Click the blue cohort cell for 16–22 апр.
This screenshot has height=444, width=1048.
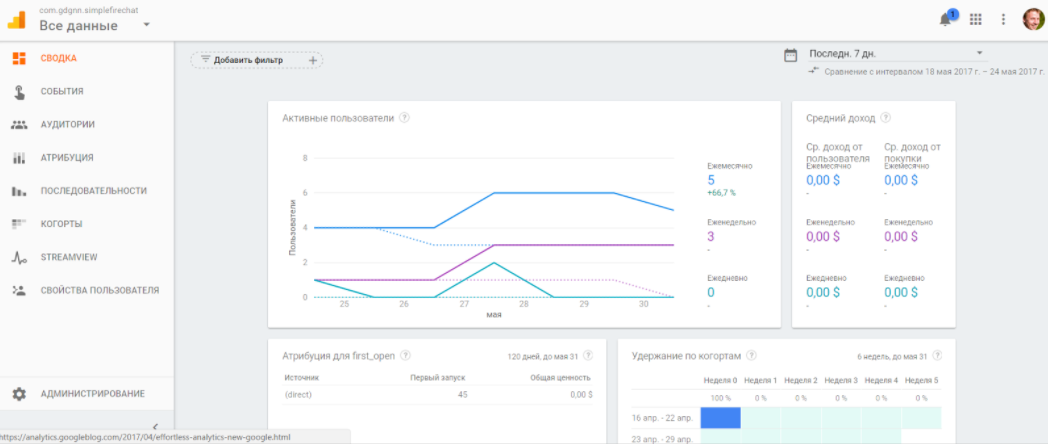720,417
